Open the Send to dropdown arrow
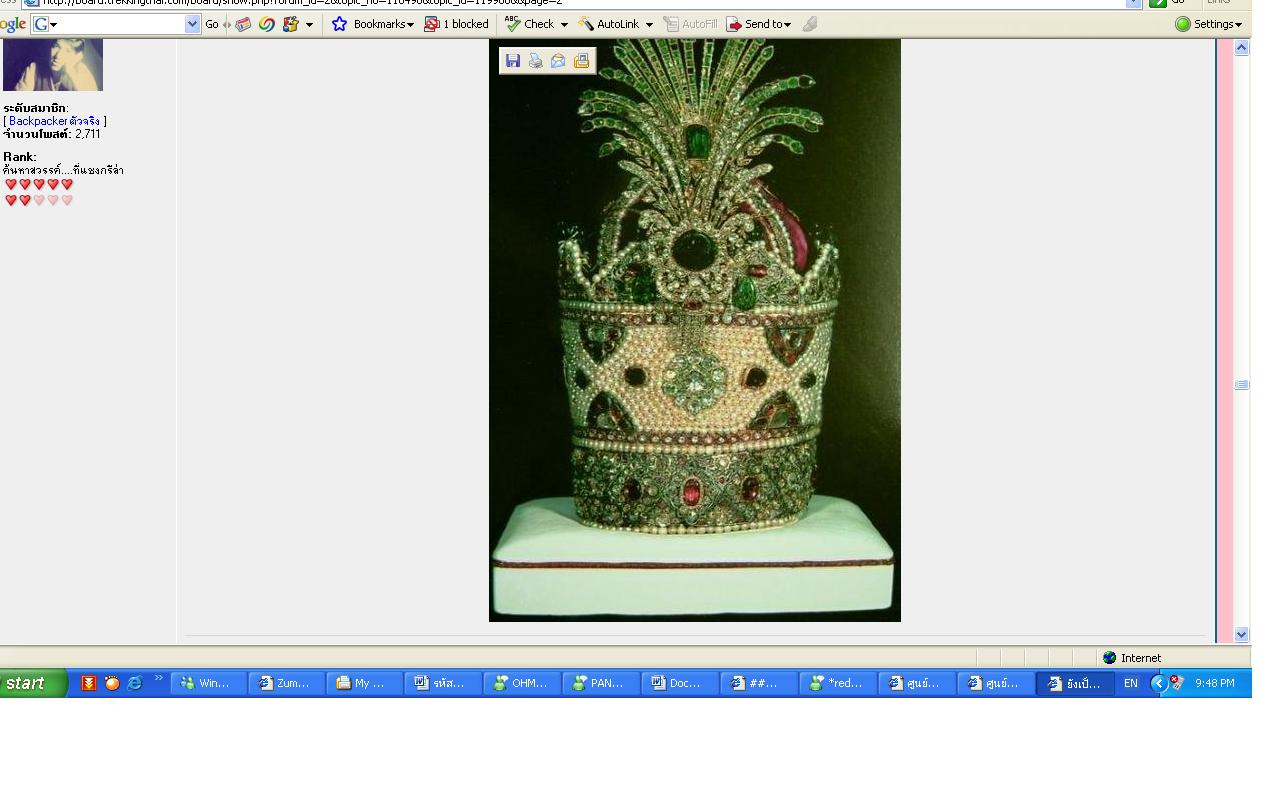This screenshot has width=1280, height=800. click(x=788, y=25)
